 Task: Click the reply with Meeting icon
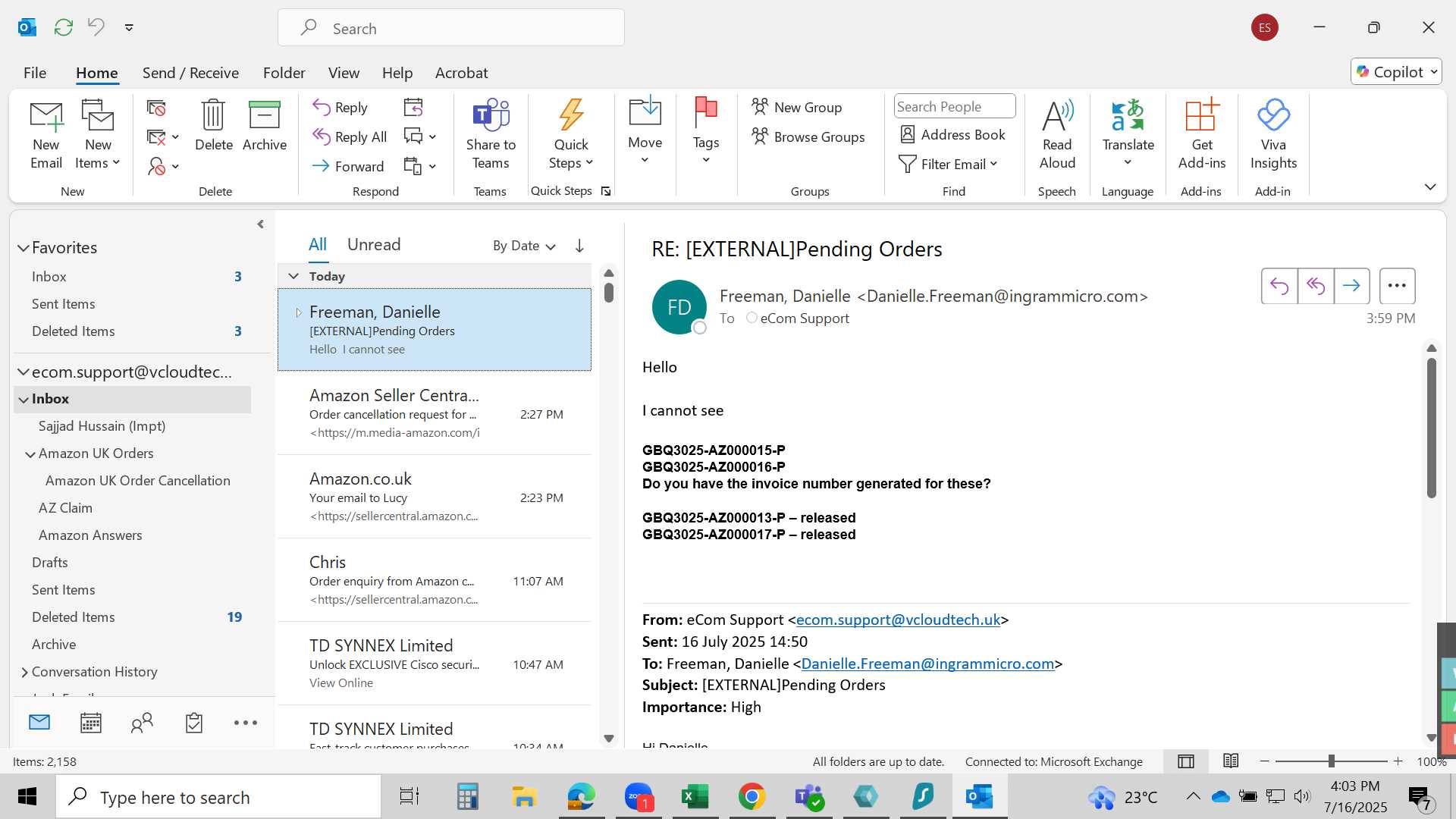(x=413, y=108)
